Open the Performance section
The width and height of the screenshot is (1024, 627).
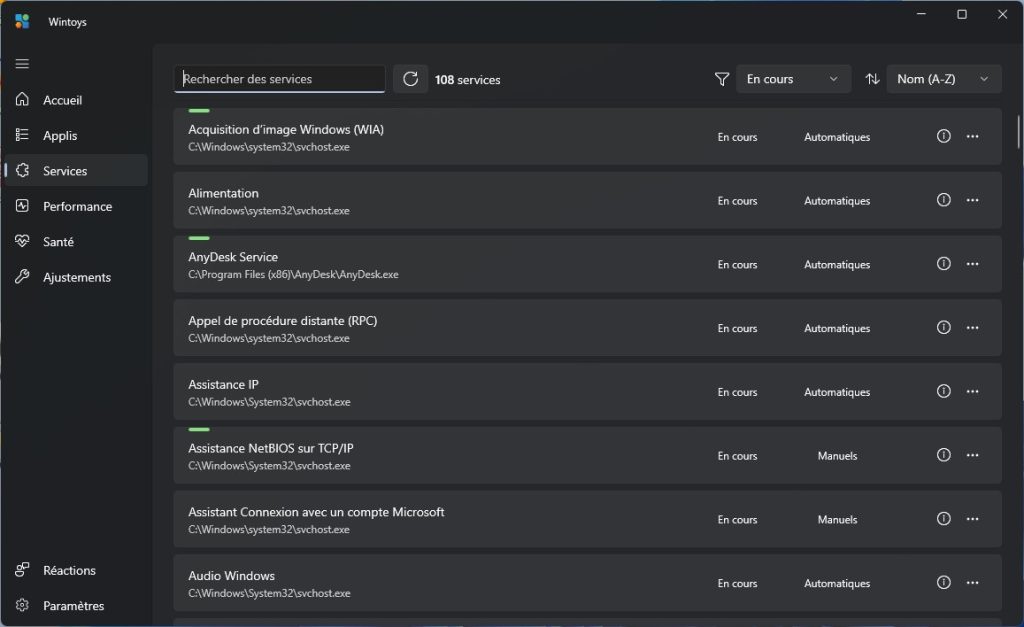76,206
